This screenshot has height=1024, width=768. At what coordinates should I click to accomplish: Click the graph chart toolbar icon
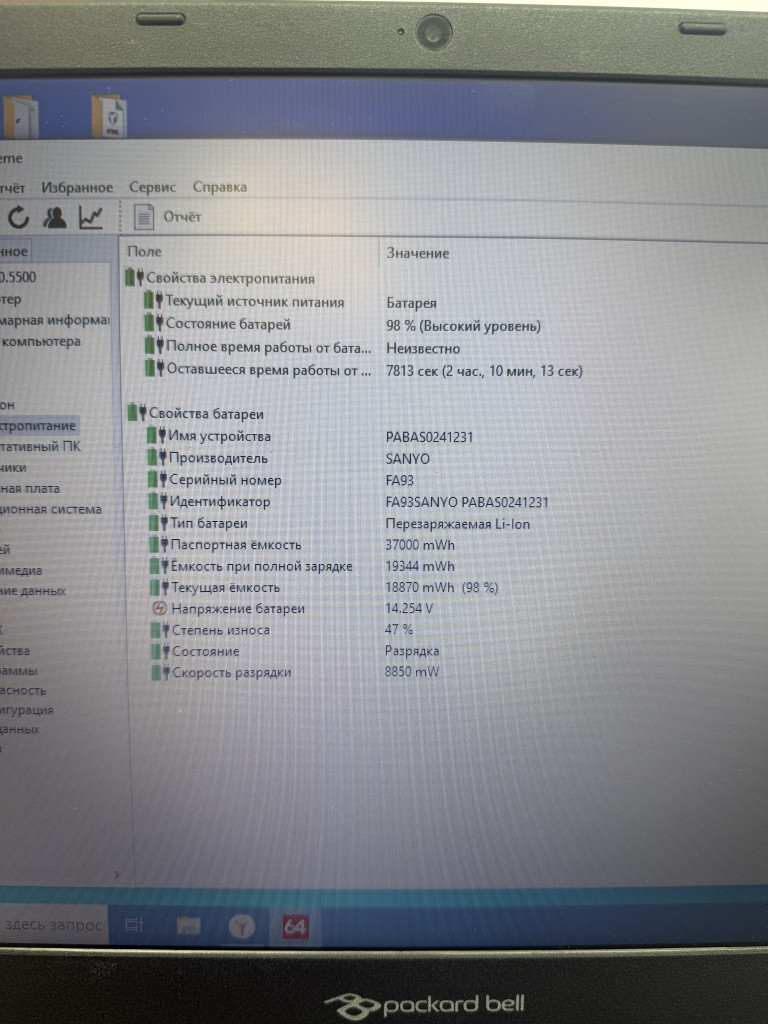91,217
